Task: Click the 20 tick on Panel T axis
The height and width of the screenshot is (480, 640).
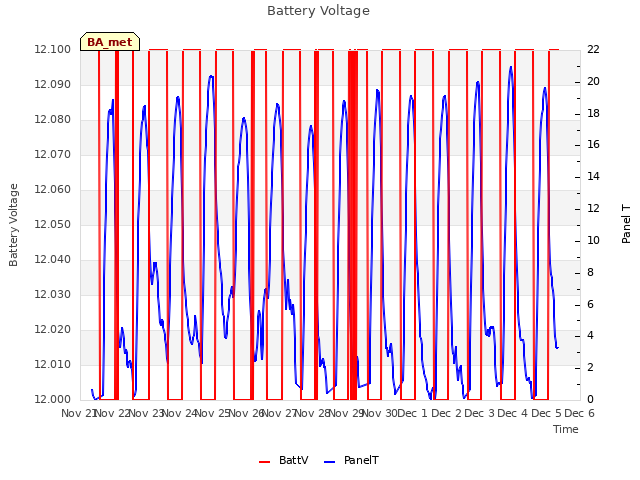Action: [593, 81]
